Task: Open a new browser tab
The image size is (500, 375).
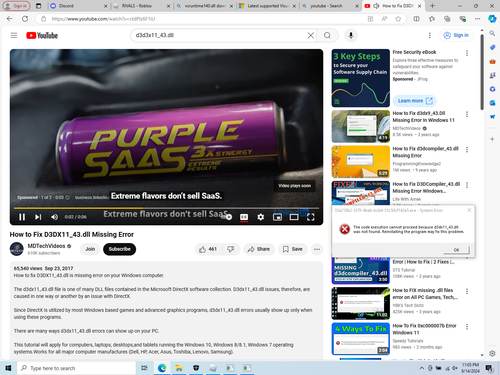Action: [432, 6]
